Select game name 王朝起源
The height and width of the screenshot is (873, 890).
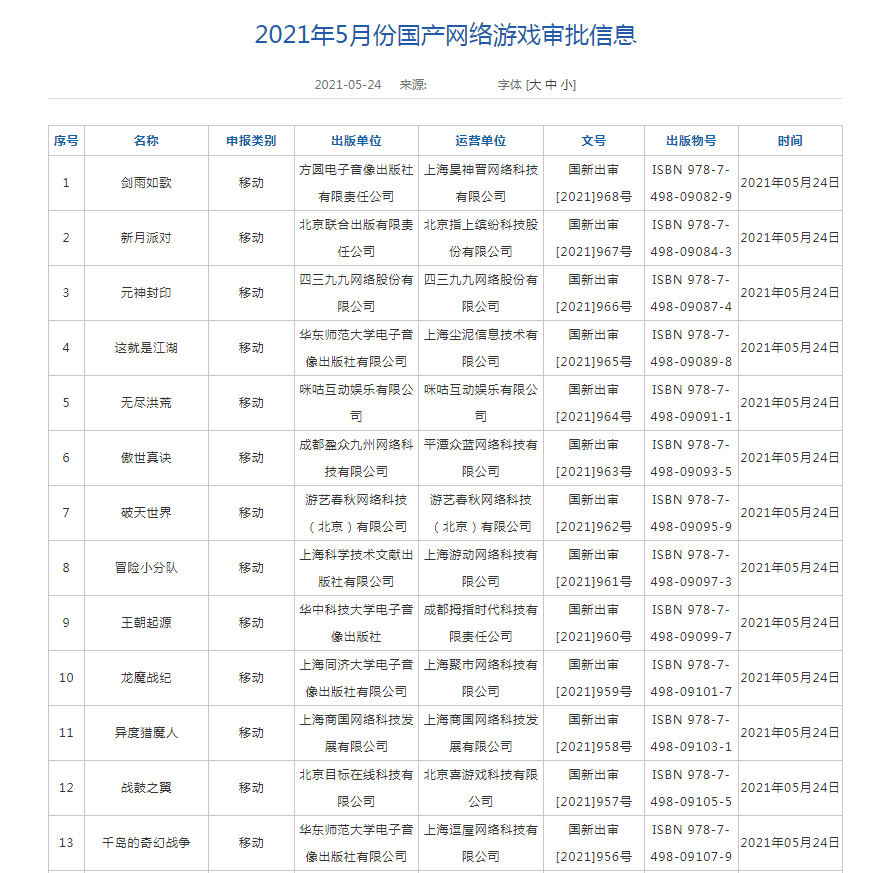[146, 623]
